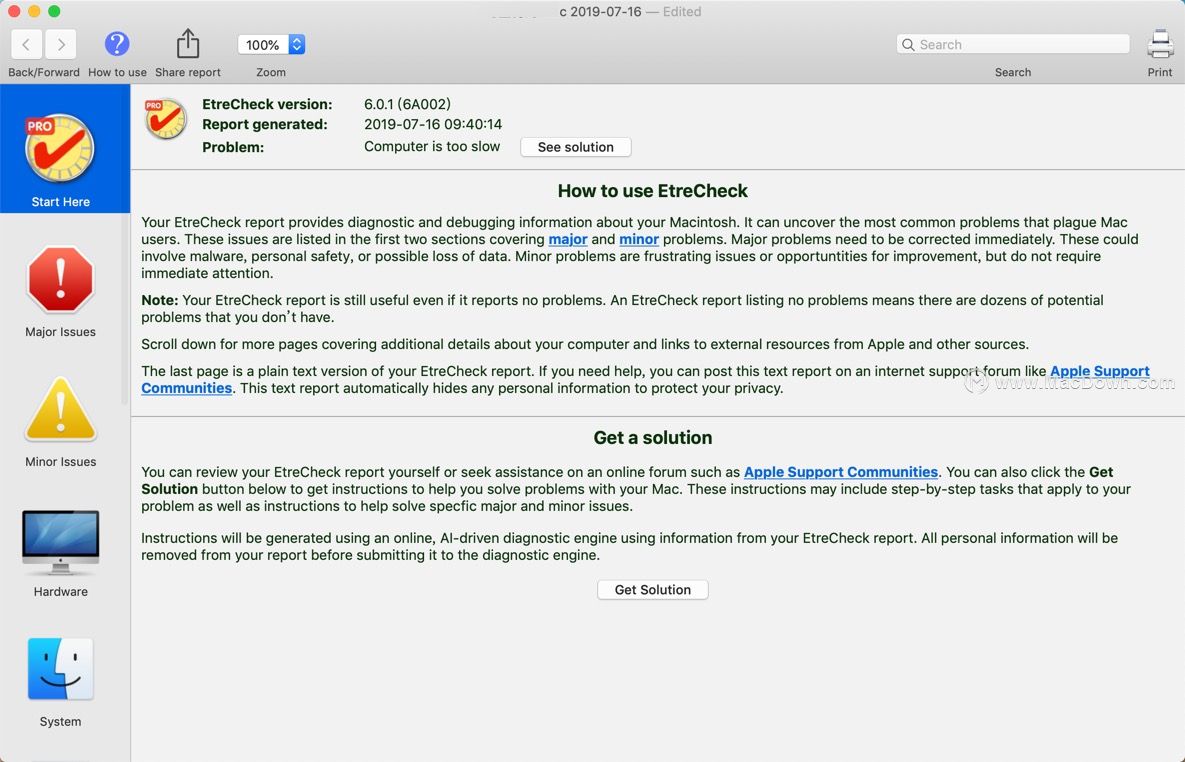This screenshot has width=1185, height=762.
Task: Open the System section in sidebar
Action: tap(60, 669)
